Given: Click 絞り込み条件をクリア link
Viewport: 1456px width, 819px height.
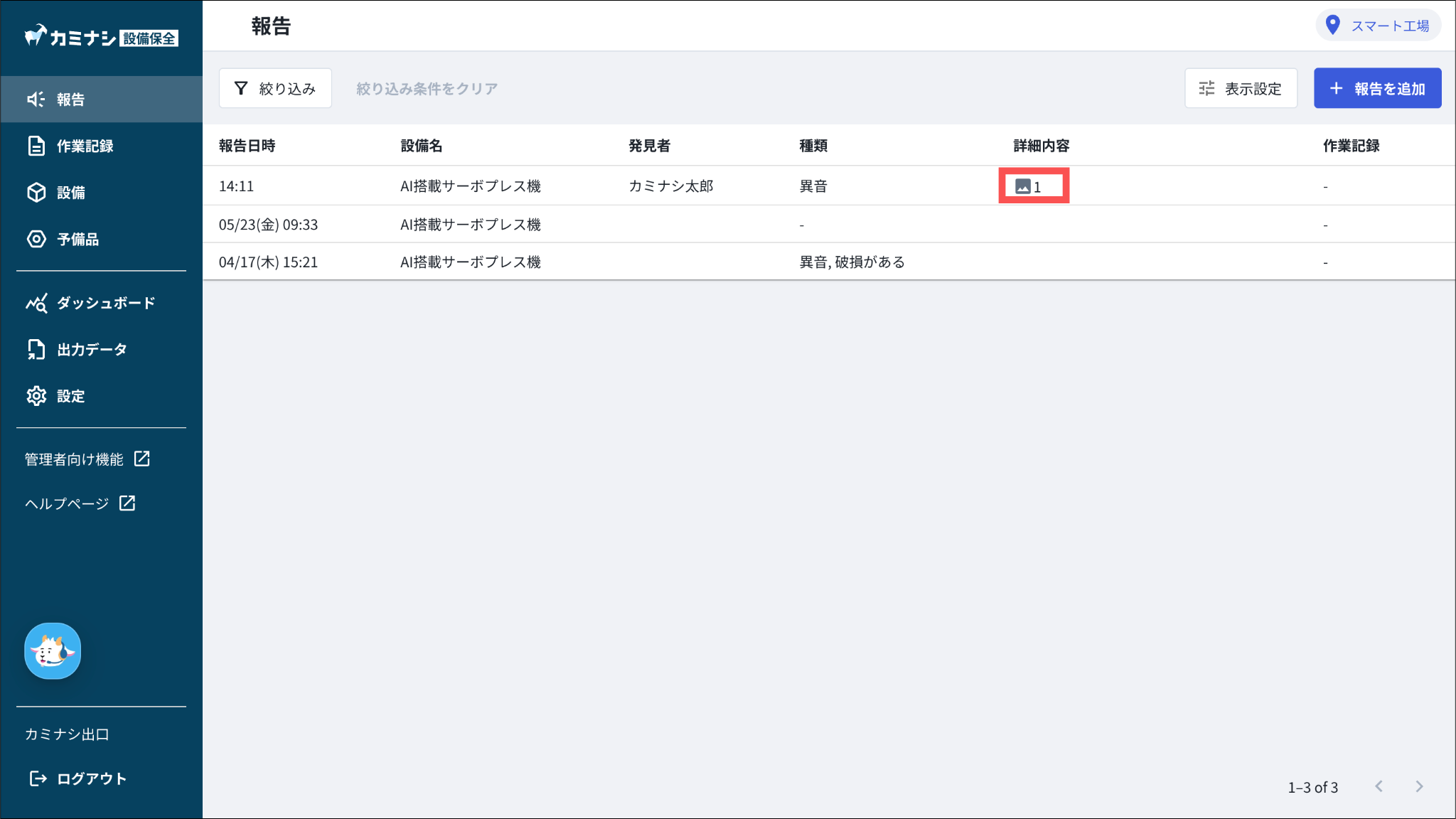Looking at the screenshot, I should click(427, 89).
